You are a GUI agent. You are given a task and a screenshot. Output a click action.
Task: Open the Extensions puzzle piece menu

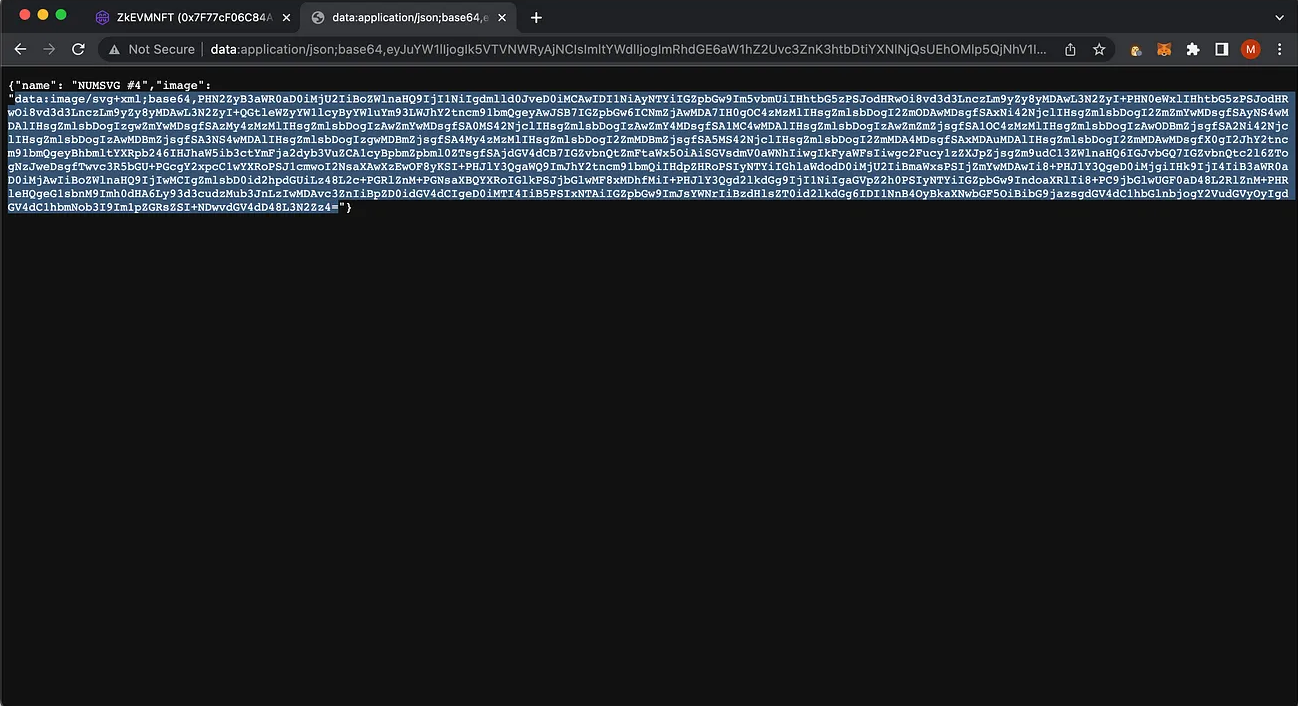[1192, 49]
